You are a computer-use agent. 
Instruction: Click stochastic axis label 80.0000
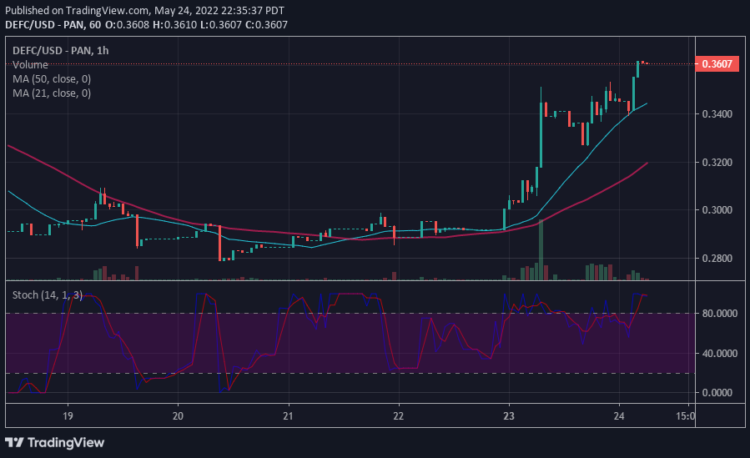[720, 314]
